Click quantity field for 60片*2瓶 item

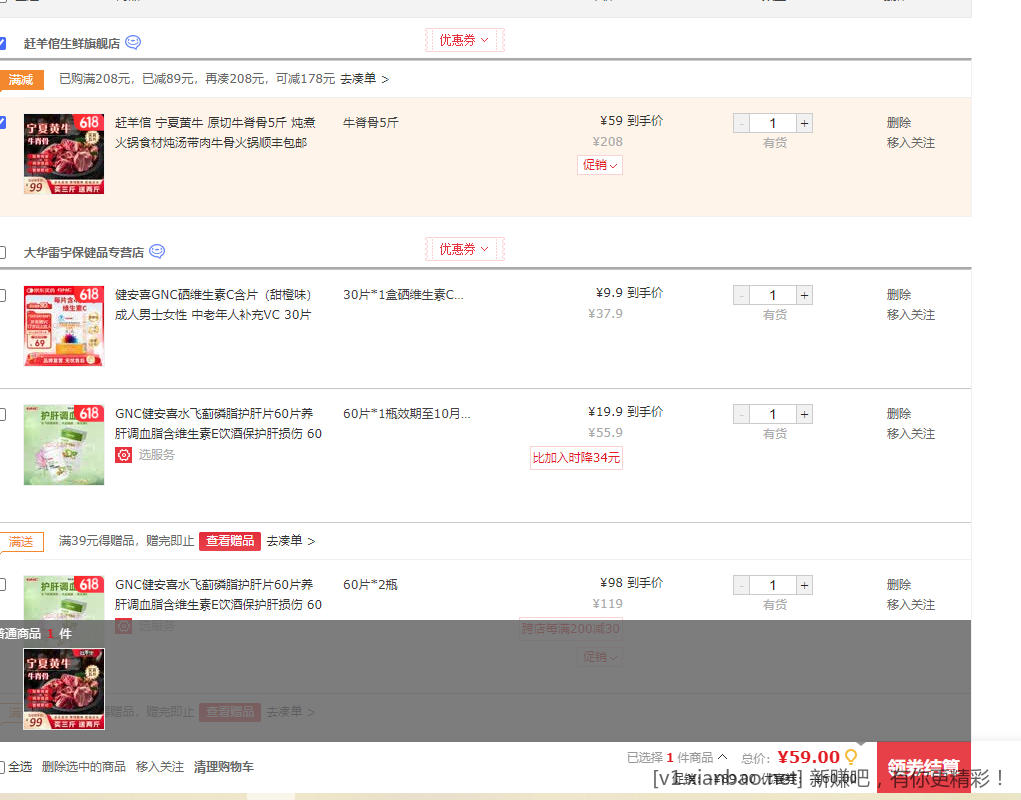click(x=773, y=585)
